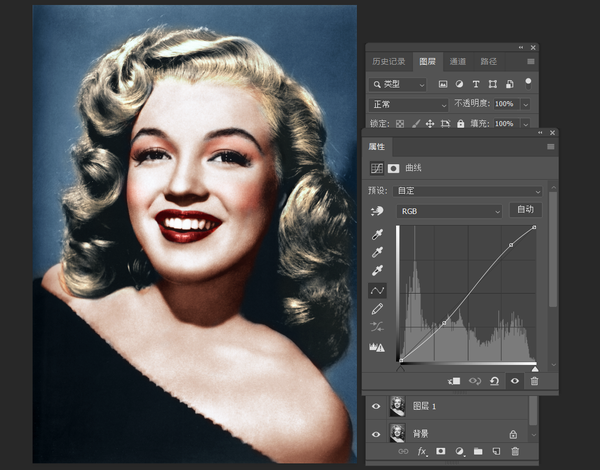The width and height of the screenshot is (600, 470).
Task: Open the fx layer style menu
Action: tap(422, 452)
